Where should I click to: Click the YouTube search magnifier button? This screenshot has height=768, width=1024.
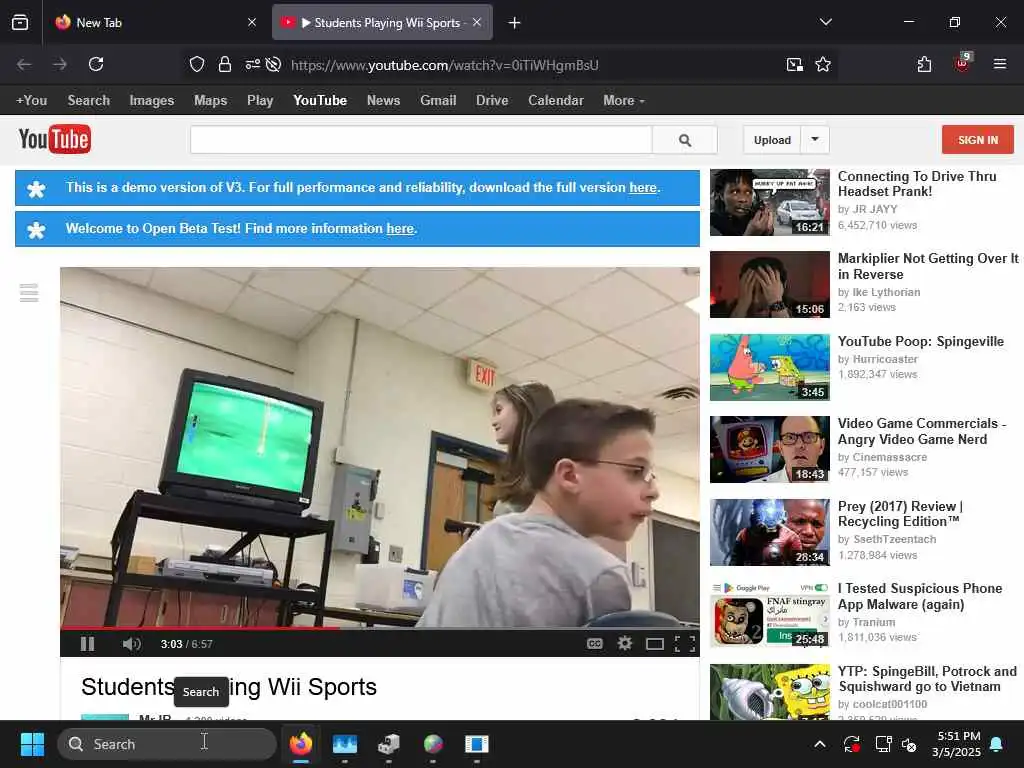pyautogui.click(x=684, y=140)
